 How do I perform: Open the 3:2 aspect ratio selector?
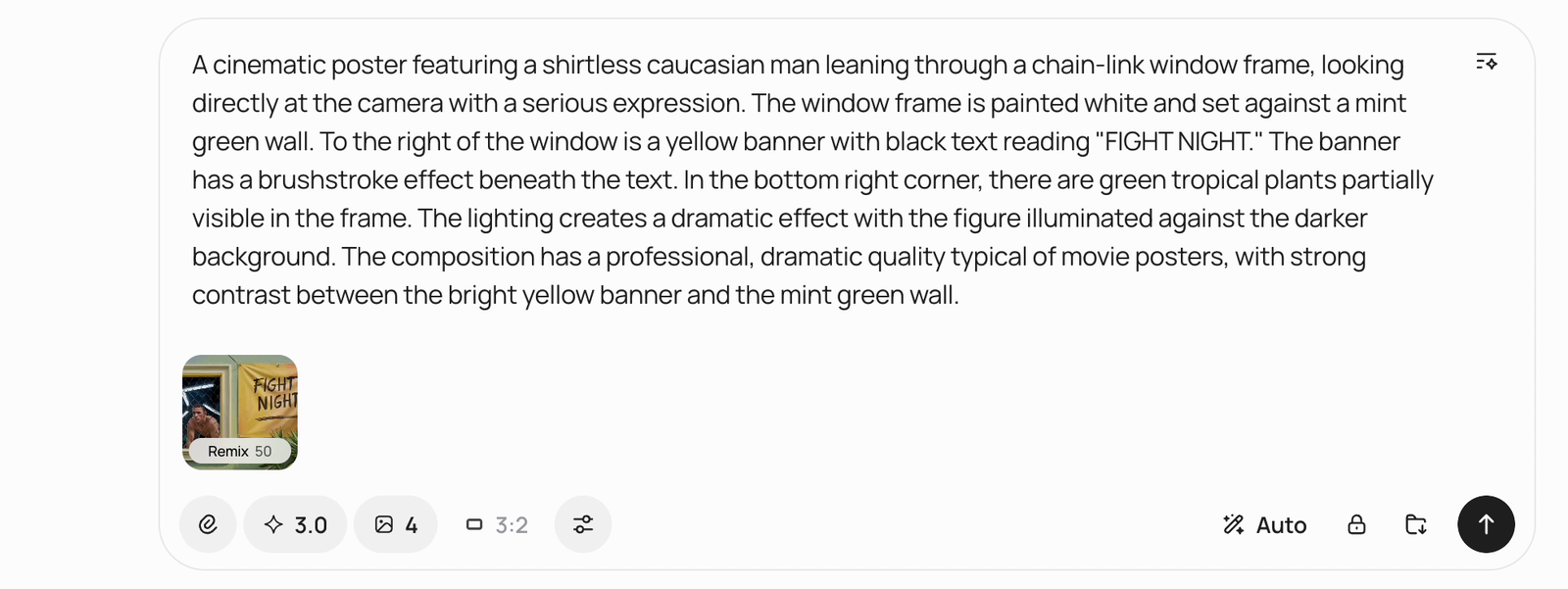(497, 524)
